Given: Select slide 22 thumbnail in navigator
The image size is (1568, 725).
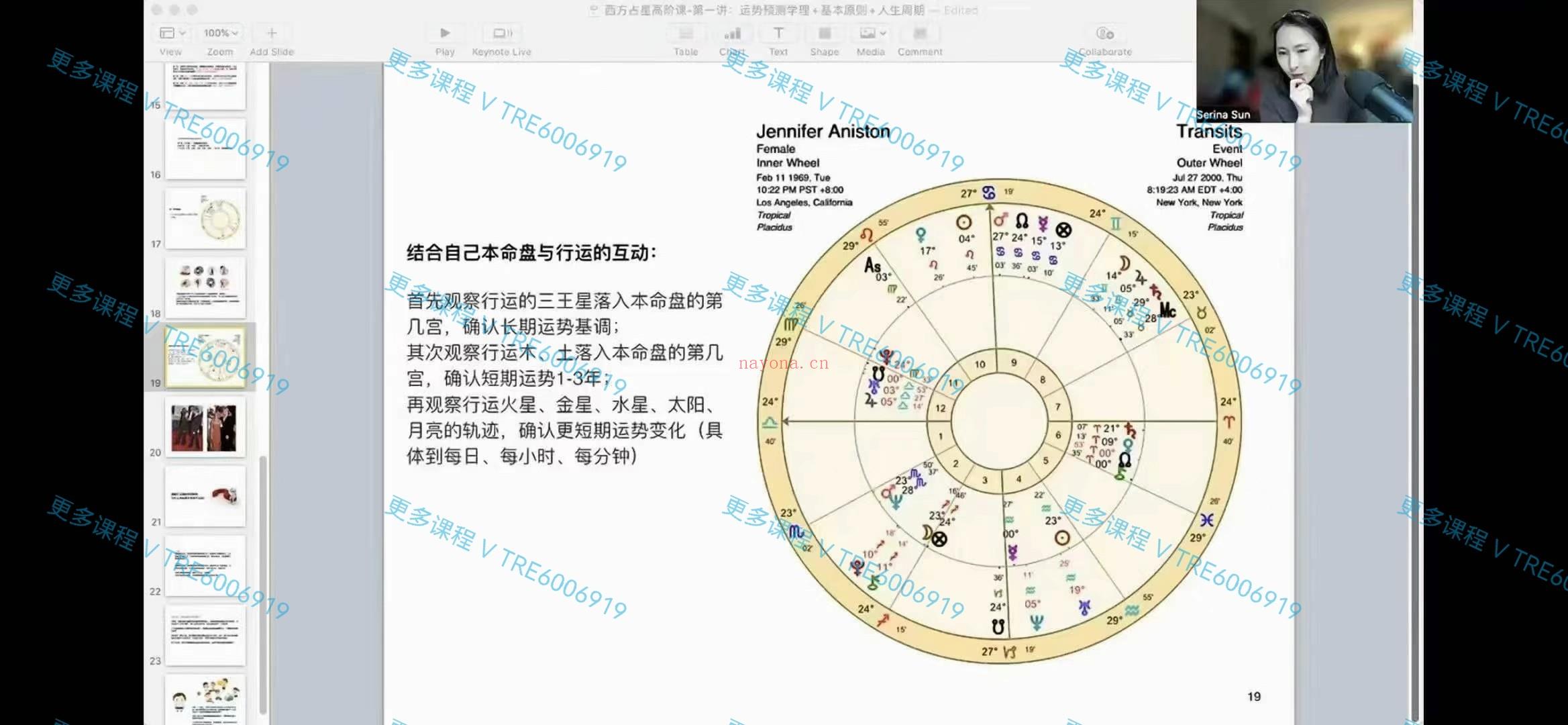Looking at the screenshot, I should 205,565.
